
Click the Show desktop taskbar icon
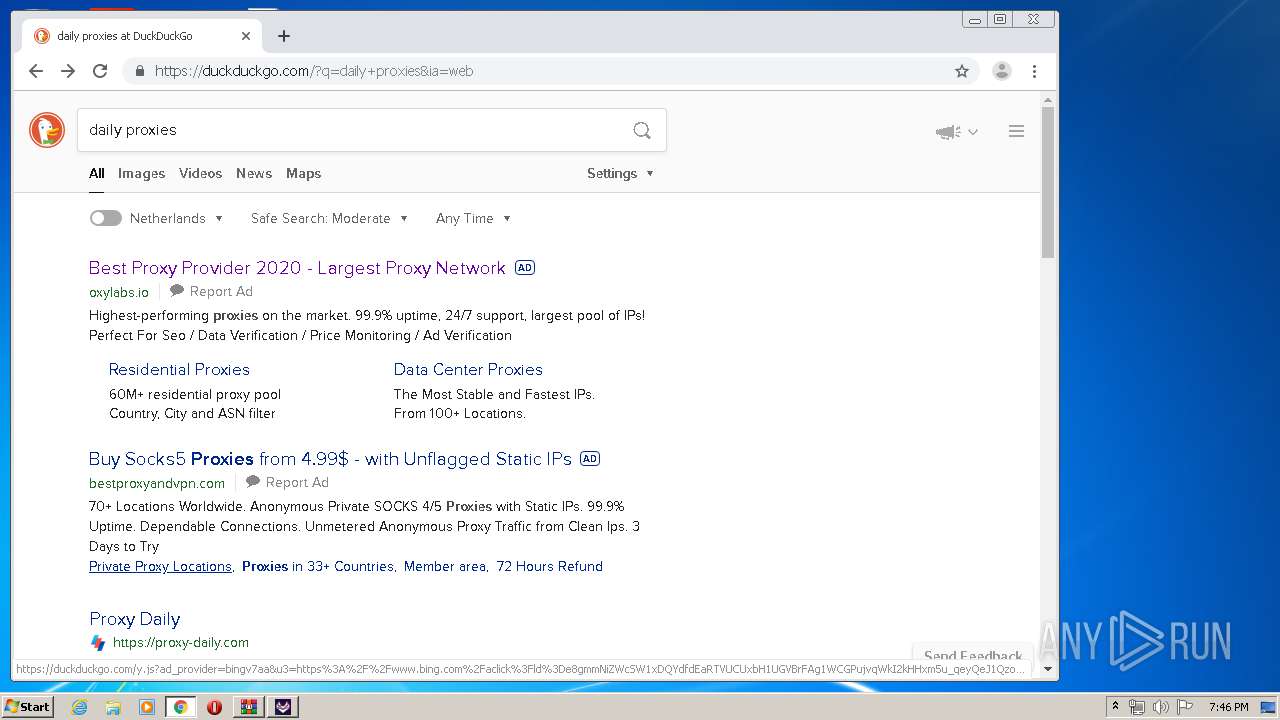pyautogui.click(x=1268, y=707)
